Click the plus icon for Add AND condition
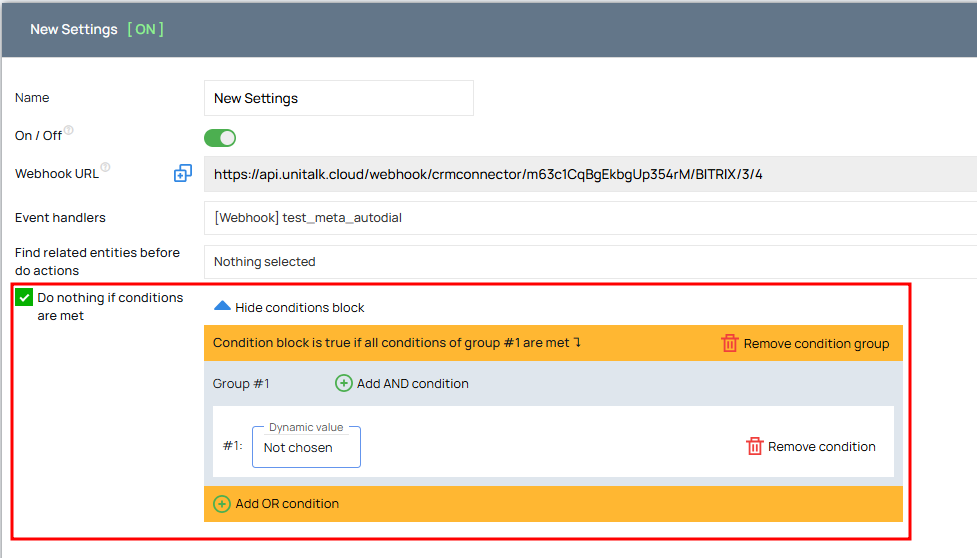 pyautogui.click(x=343, y=383)
